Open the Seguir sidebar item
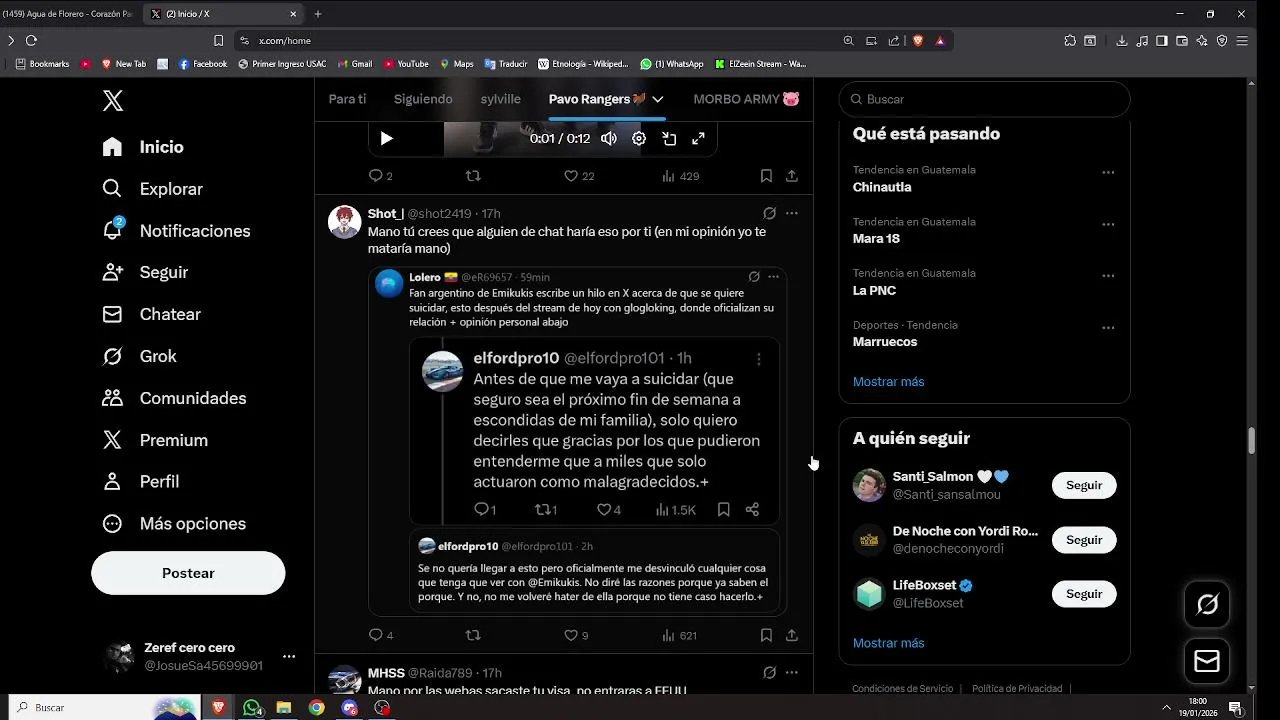 pyautogui.click(x=145, y=272)
